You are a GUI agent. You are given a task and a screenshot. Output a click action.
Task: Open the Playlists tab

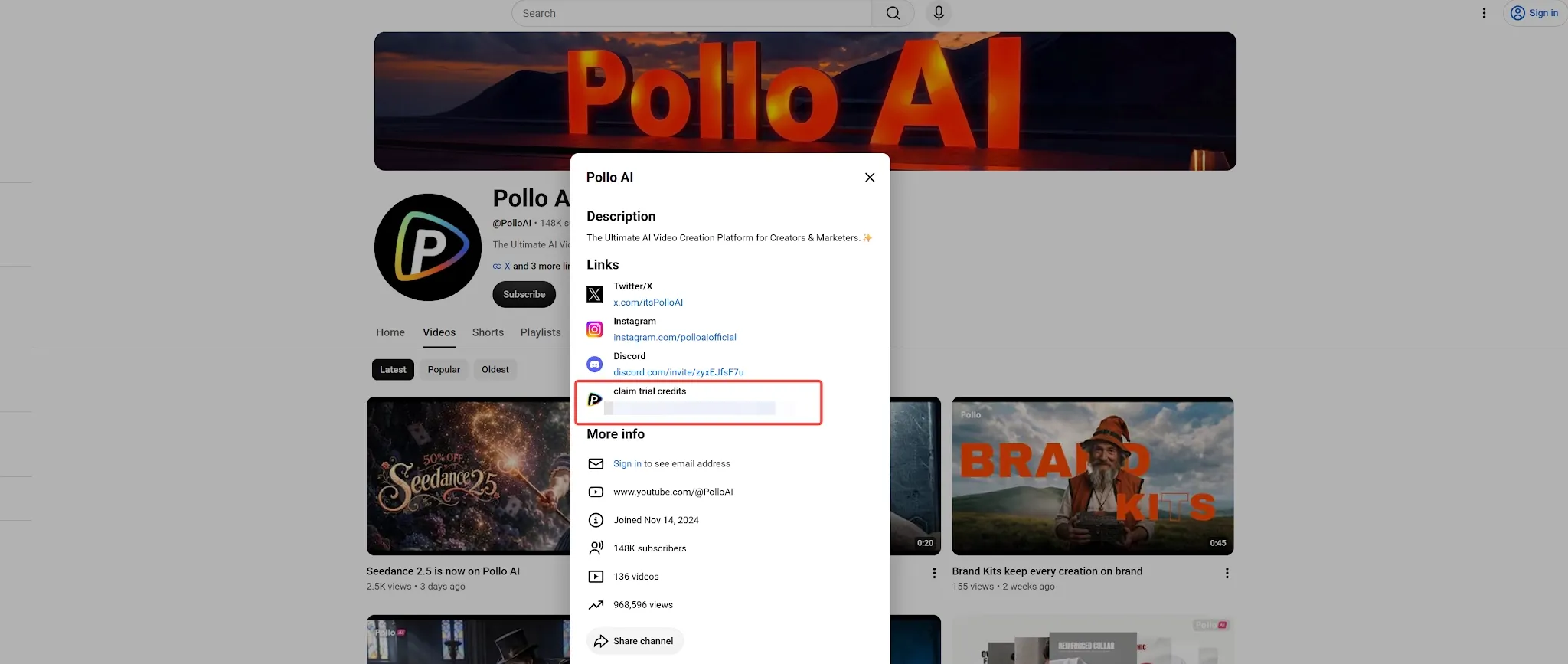(541, 332)
